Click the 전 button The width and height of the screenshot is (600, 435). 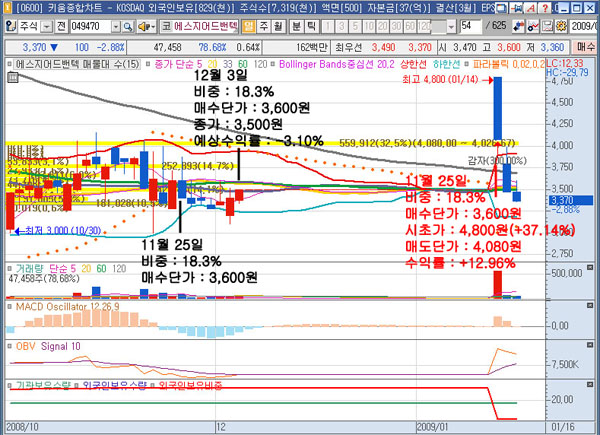[x=61, y=26]
